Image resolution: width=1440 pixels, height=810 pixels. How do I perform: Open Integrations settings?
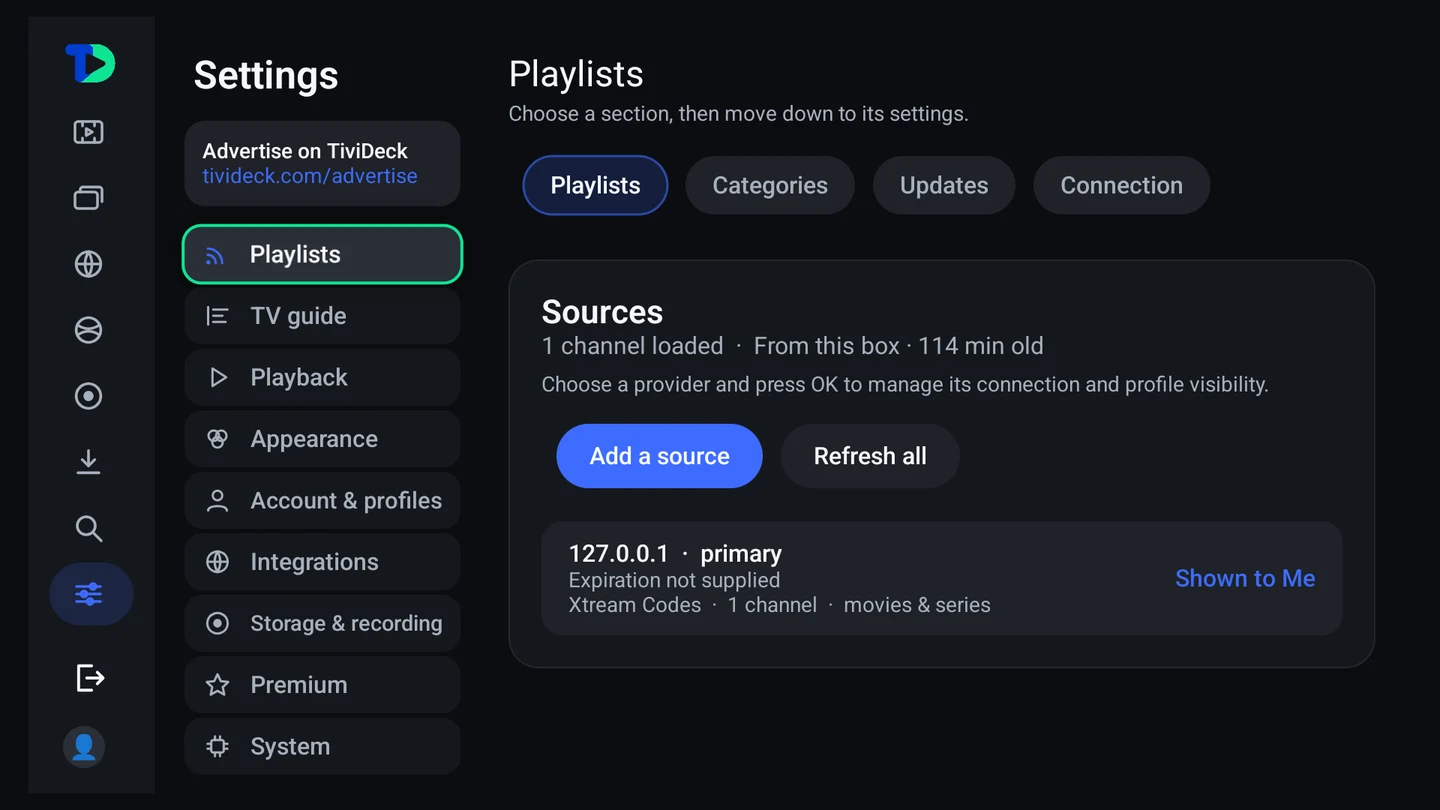tap(322, 562)
